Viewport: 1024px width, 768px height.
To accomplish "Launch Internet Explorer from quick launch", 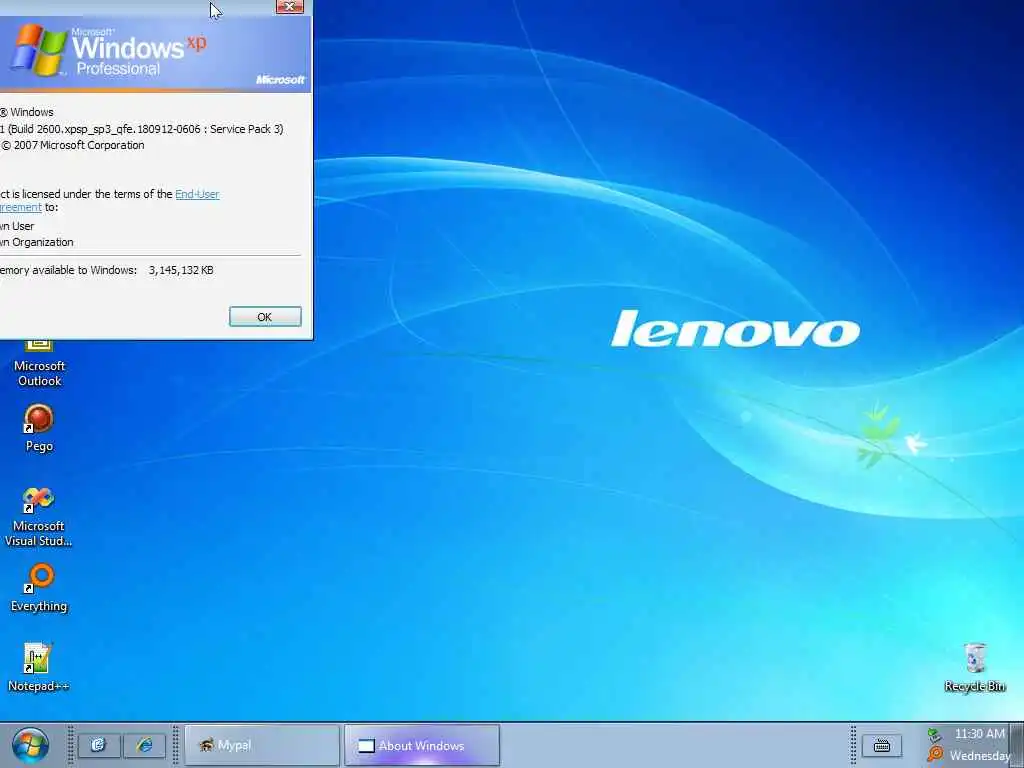I will tap(144, 745).
